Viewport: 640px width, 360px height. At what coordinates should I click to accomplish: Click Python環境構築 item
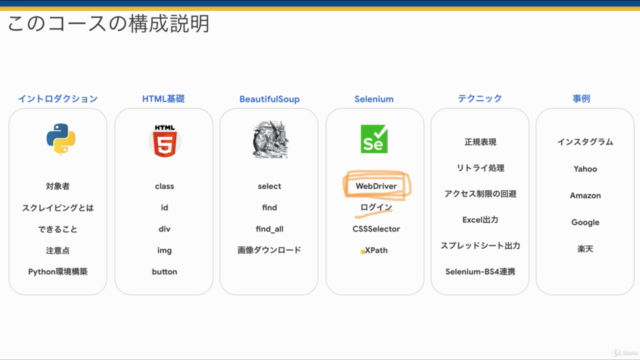[58, 271]
